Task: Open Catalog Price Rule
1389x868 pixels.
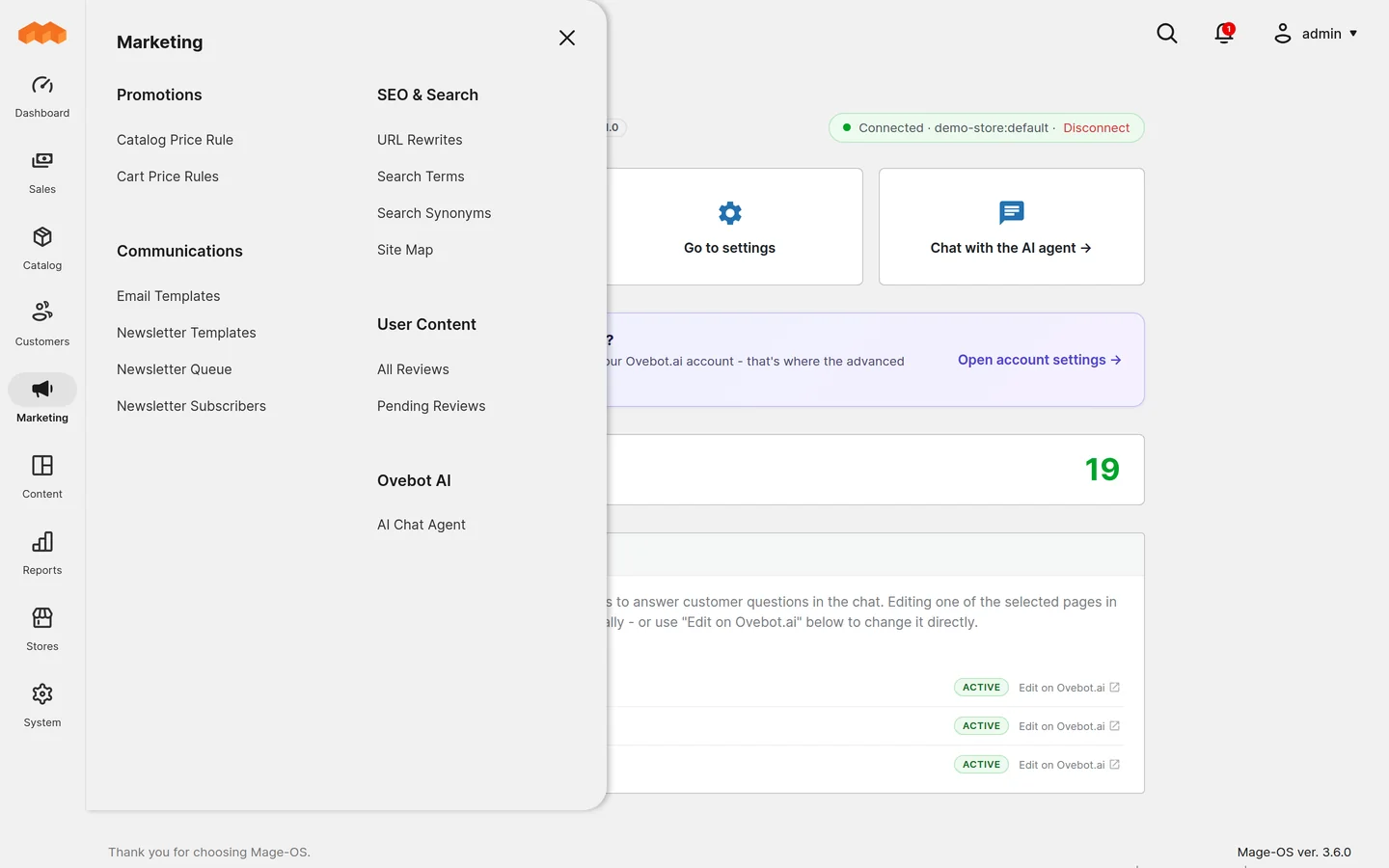Action: click(x=175, y=140)
